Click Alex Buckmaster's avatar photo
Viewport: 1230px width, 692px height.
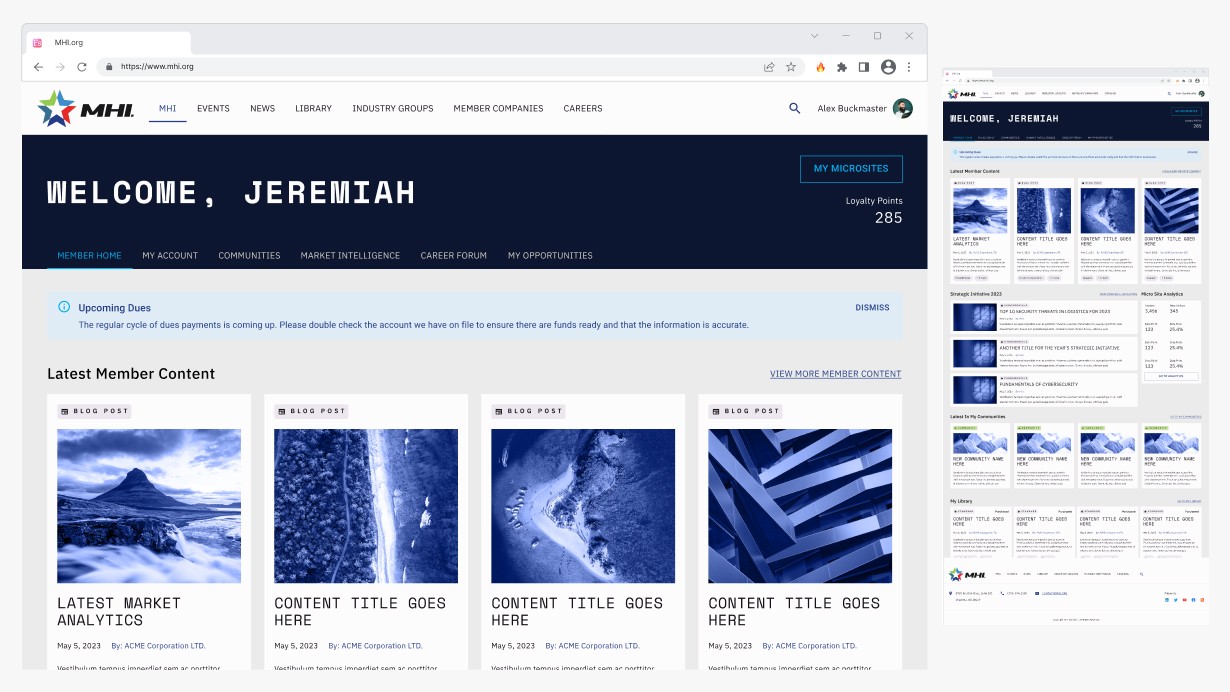click(x=903, y=108)
